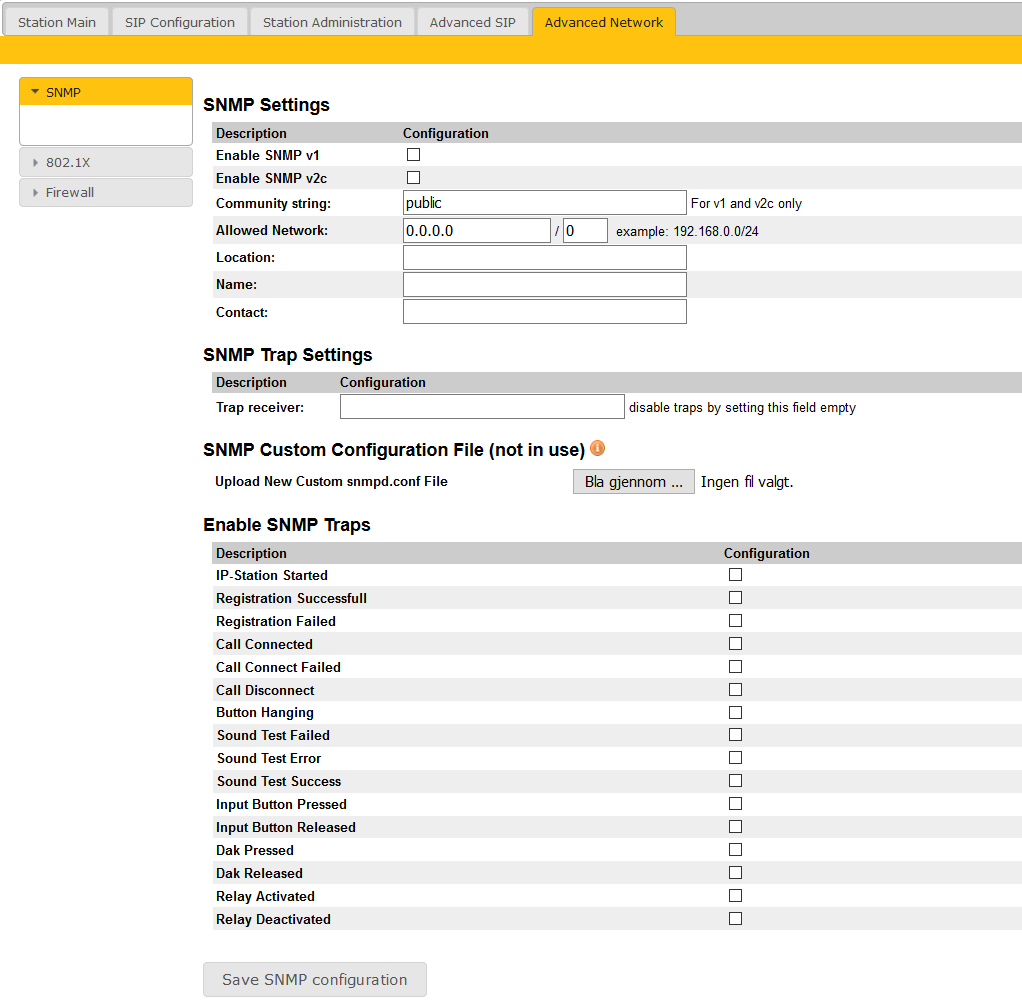This screenshot has height=1002, width=1022.
Task: Open the SIP Configuration tab
Action: click(180, 22)
